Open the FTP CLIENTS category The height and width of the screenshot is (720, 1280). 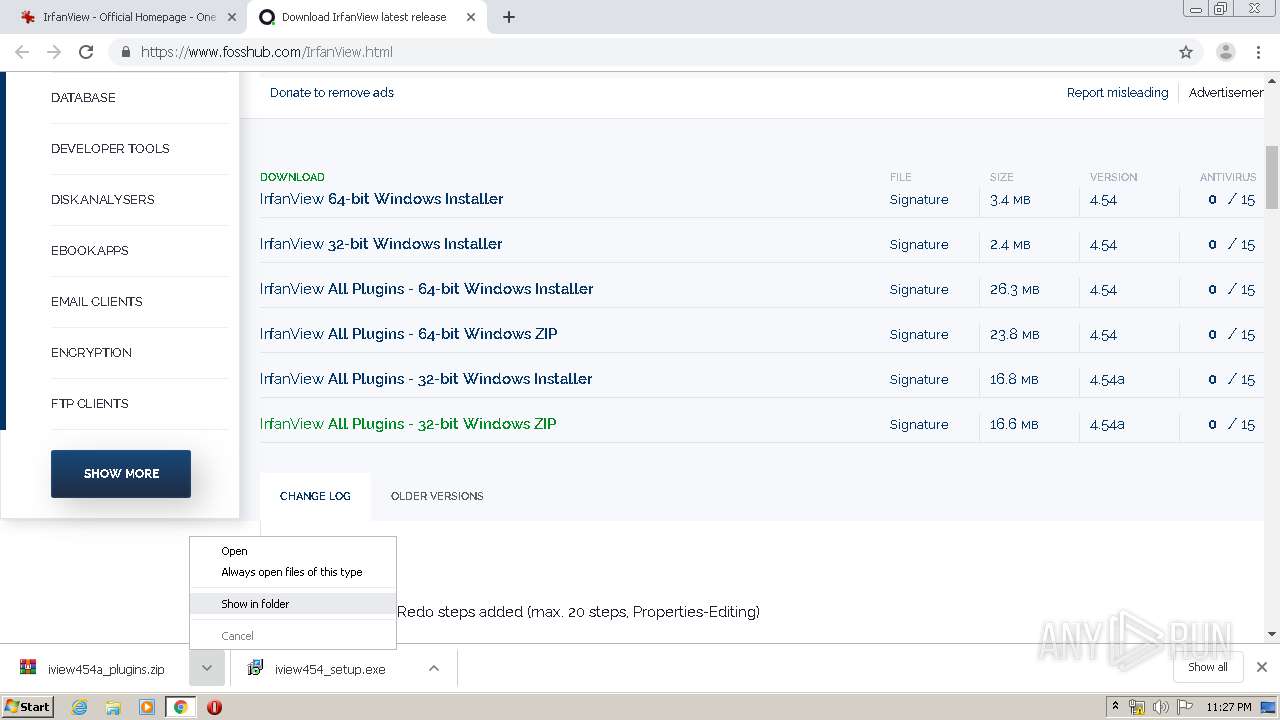[89, 404]
